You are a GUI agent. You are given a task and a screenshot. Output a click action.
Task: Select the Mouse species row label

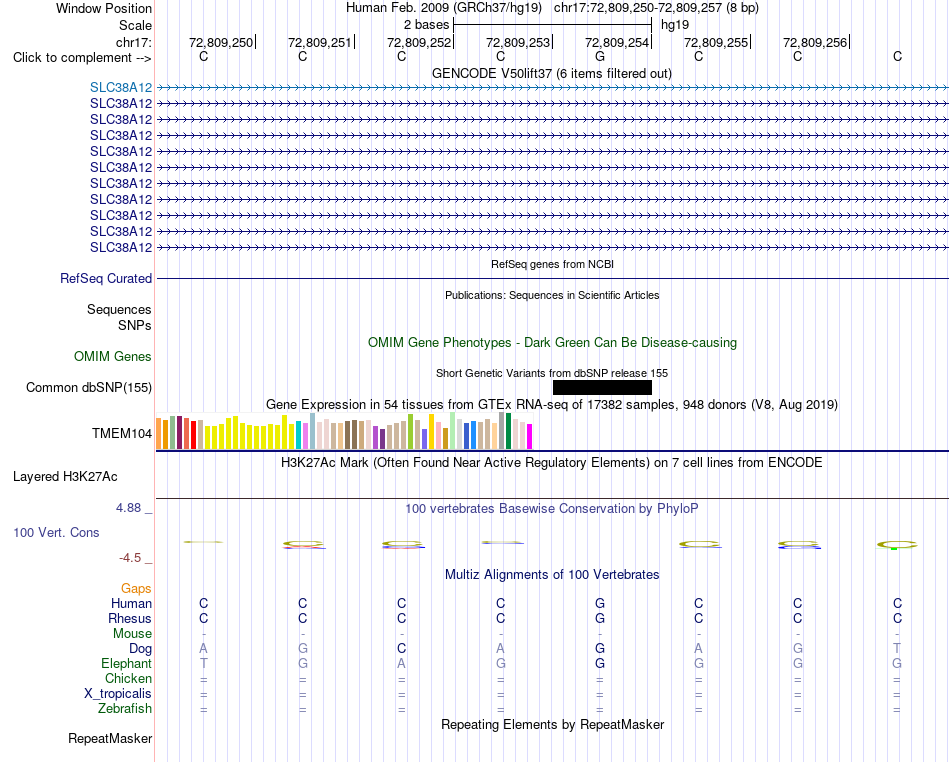click(x=132, y=634)
